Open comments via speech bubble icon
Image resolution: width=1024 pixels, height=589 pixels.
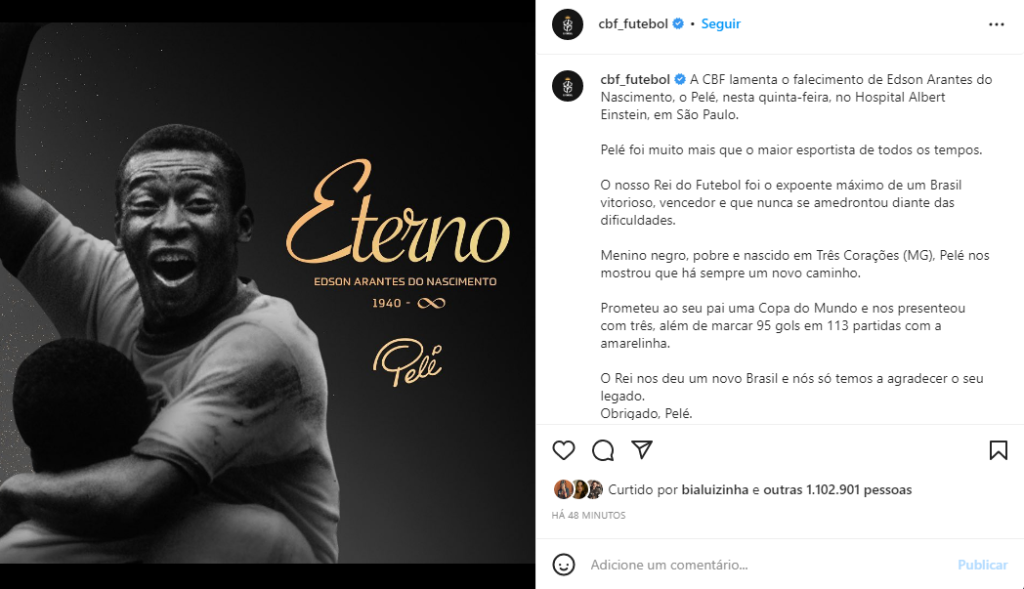603,450
